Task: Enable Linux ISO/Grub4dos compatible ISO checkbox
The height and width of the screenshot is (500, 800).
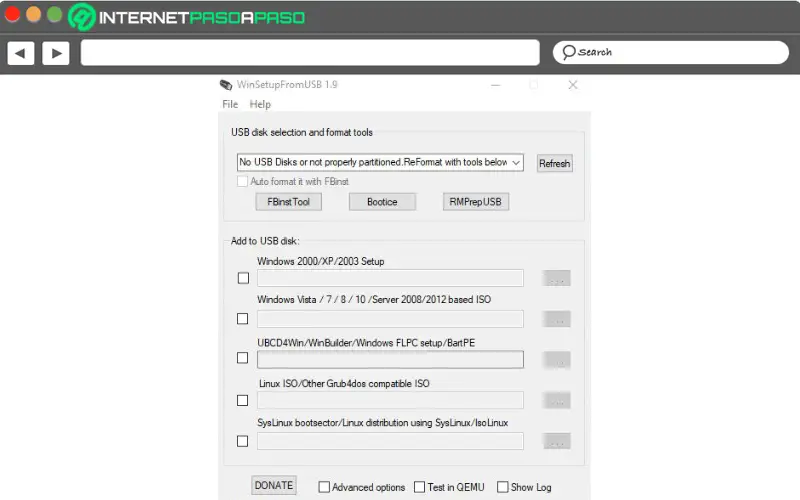Action: [243, 401]
